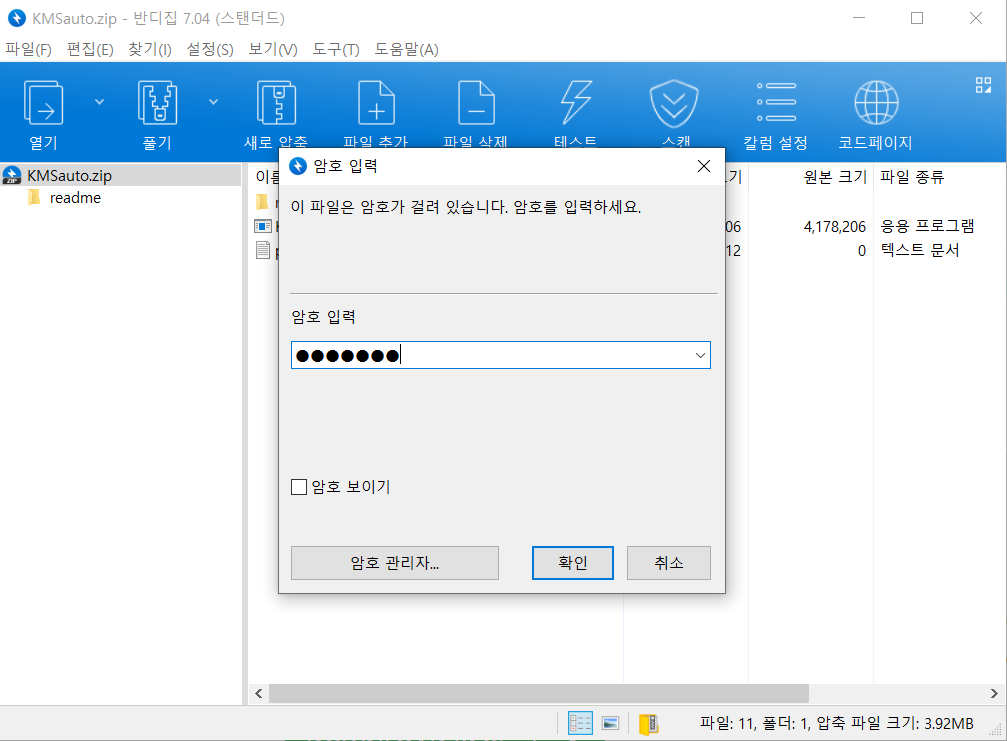Click the application file icon in list

263,226
